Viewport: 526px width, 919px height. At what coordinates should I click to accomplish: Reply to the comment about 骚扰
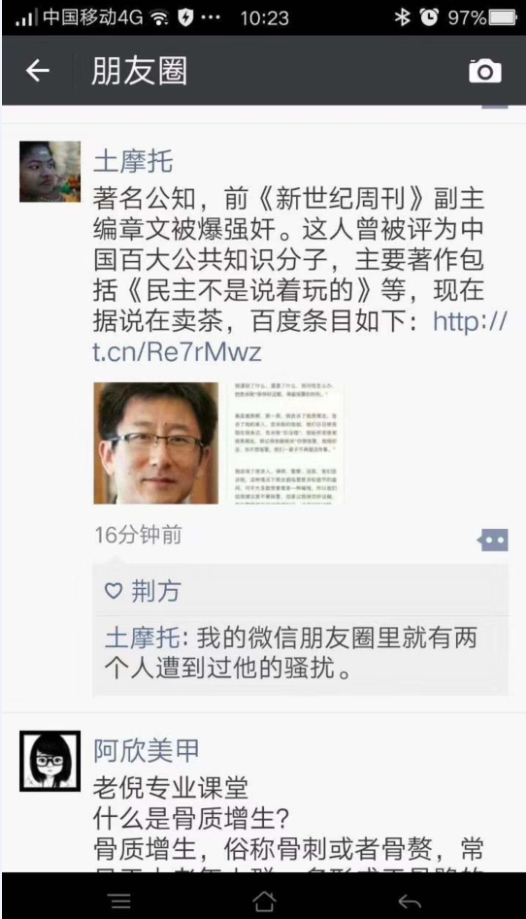pos(300,653)
